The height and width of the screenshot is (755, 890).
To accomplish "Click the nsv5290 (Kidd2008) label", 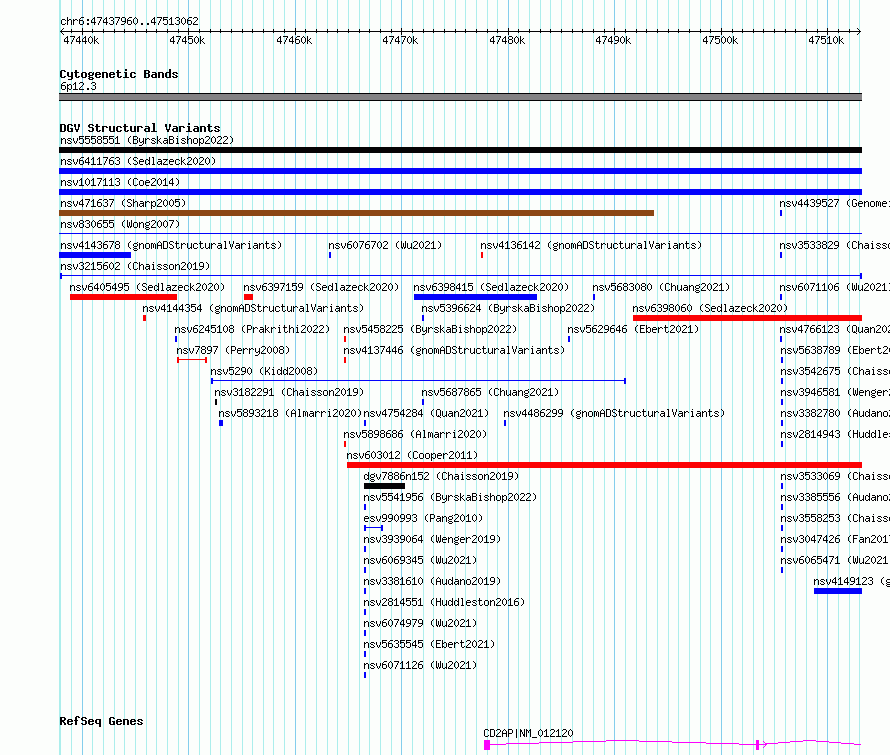I will (x=265, y=371).
